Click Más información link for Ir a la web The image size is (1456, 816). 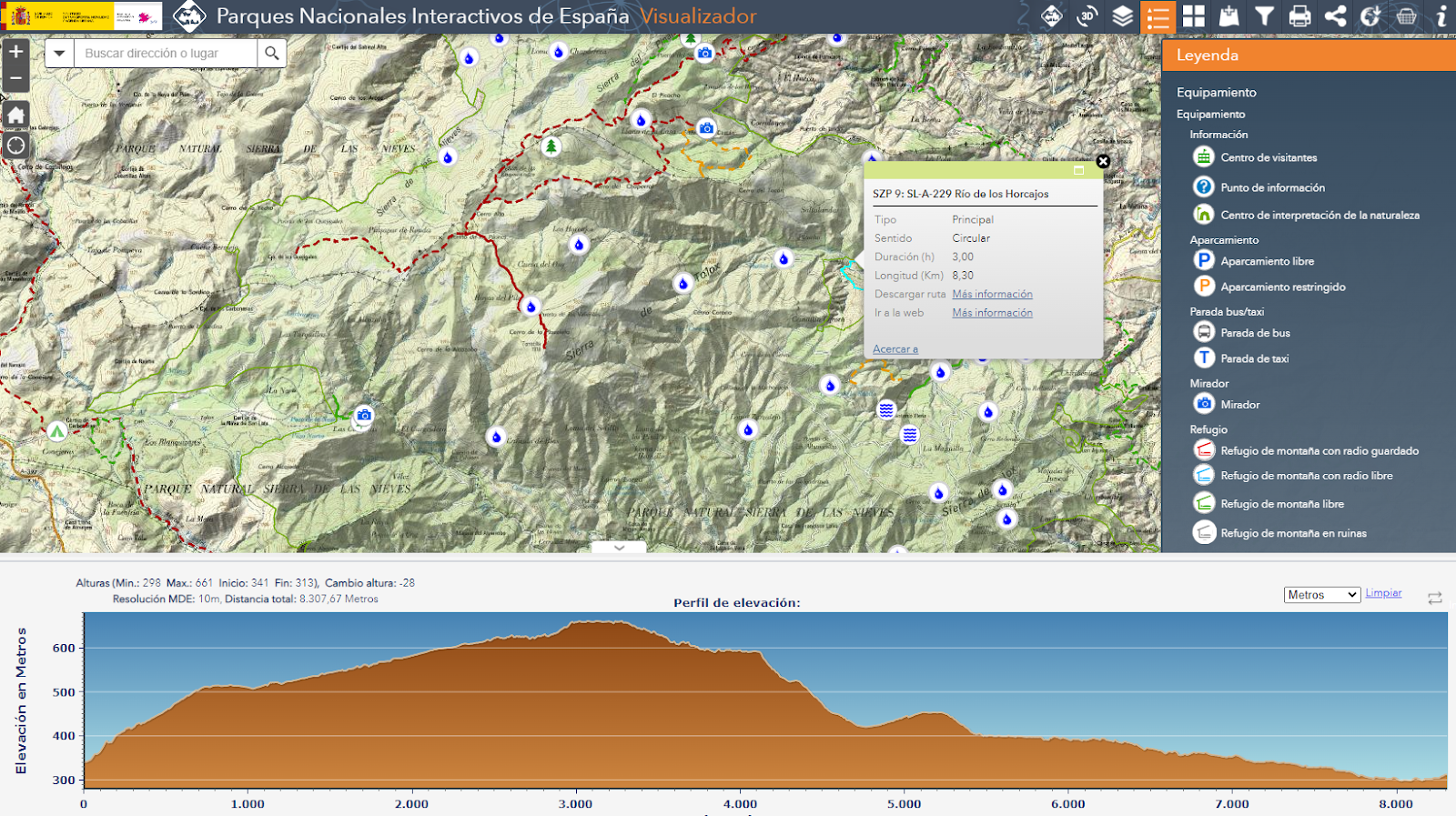[x=992, y=313]
